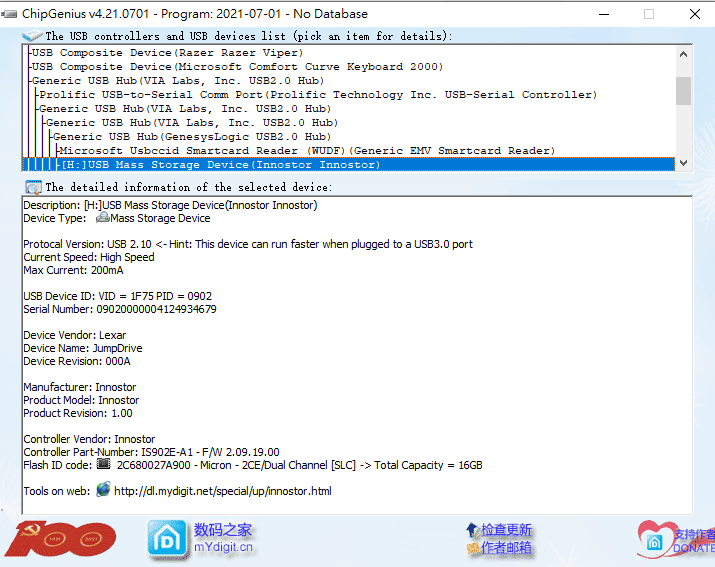
Task: Click the Manufacturer: Innostor line
Action: (x=80, y=387)
